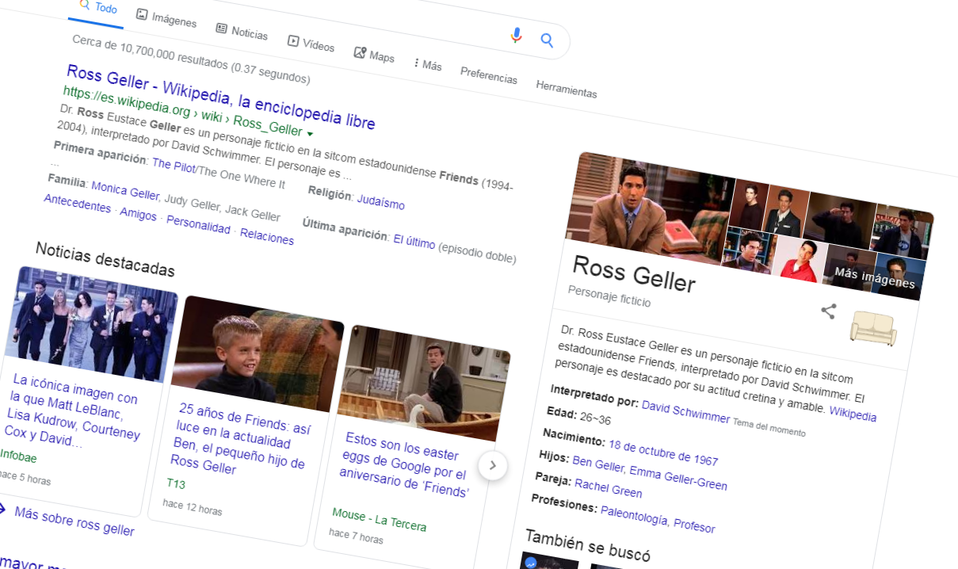Click the Ben Geller child link
Viewport: 958px width, 569px height.
point(598,464)
